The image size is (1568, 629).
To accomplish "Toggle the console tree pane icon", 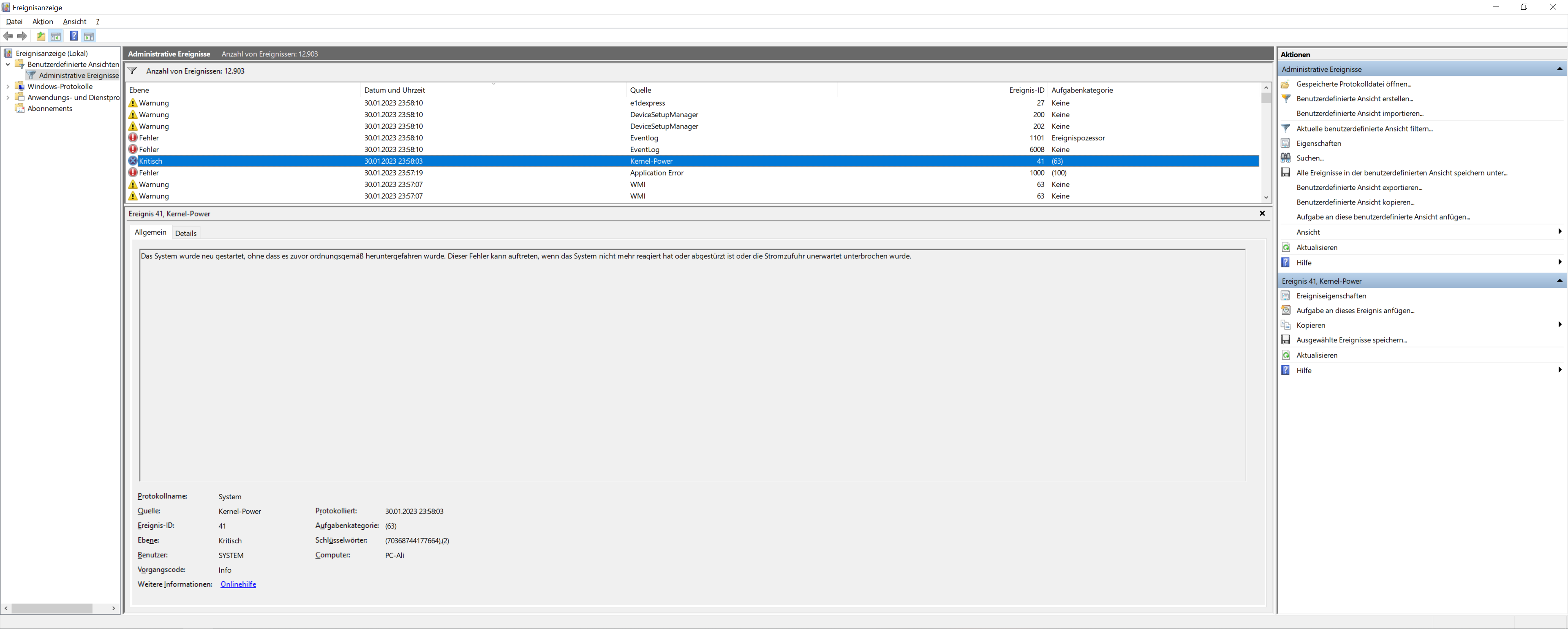I will click(x=56, y=36).
